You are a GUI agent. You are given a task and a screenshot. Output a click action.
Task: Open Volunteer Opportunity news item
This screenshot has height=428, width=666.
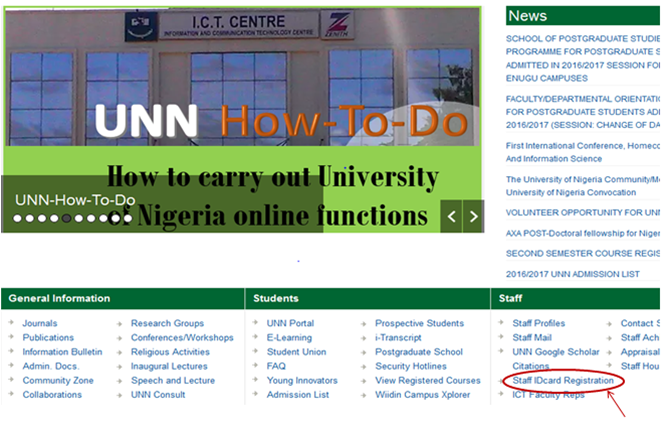pyautogui.click(x=583, y=213)
